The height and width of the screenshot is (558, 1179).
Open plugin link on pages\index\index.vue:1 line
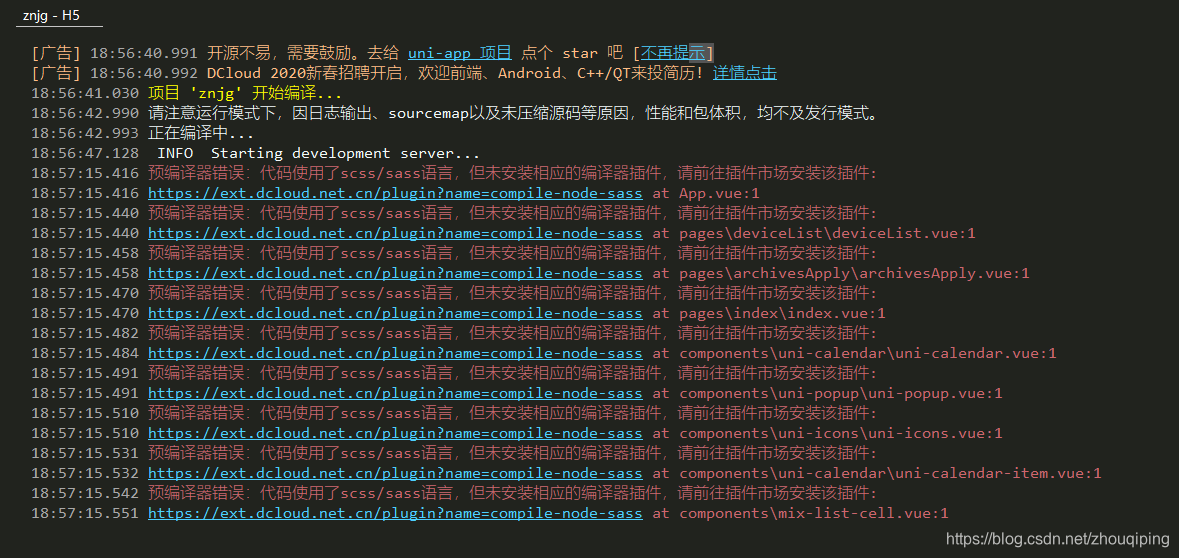395,313
